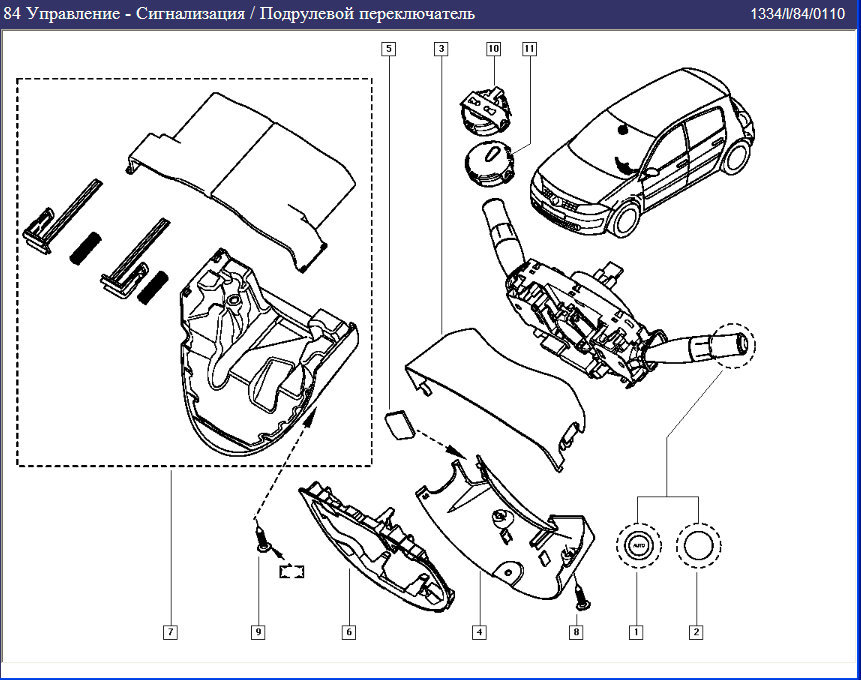Screen dimensions: 861x680
Task: Select the diagram code 1334/I/84/0110
Action: (797, 14)
